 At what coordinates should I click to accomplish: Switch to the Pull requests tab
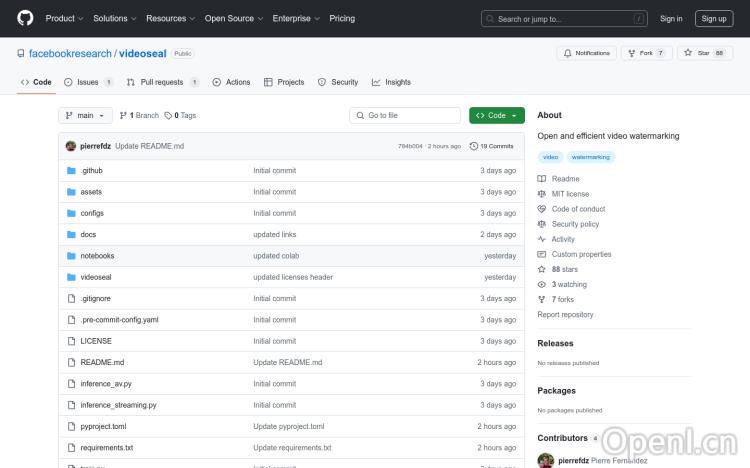coord(162,82)
